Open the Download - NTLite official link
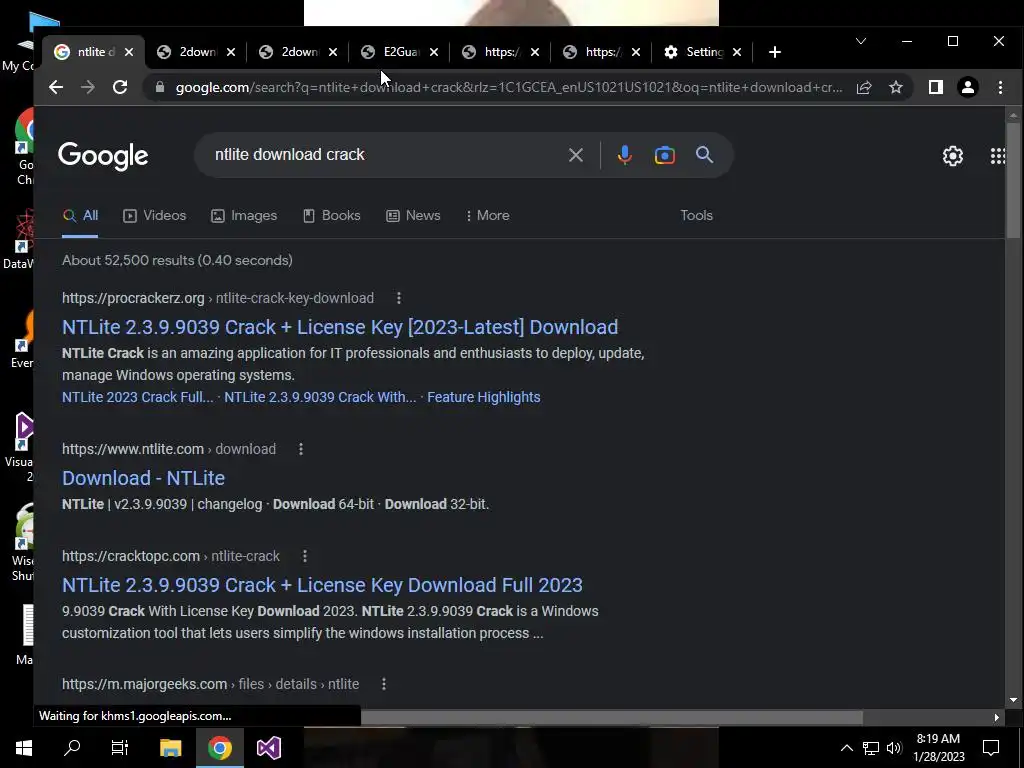The width and height of the screenshot is (1024, 768). [x=144, y=478]
